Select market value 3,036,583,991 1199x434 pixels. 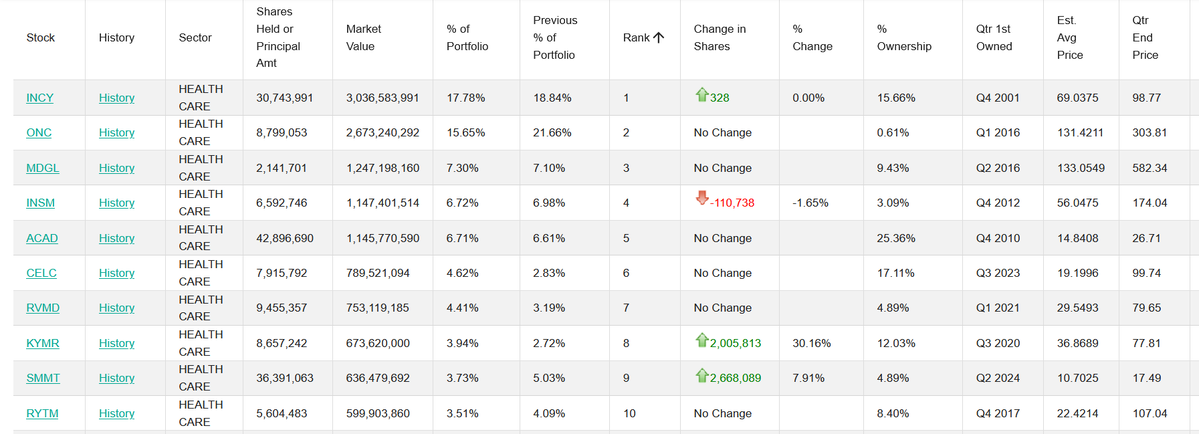(382, 98)
